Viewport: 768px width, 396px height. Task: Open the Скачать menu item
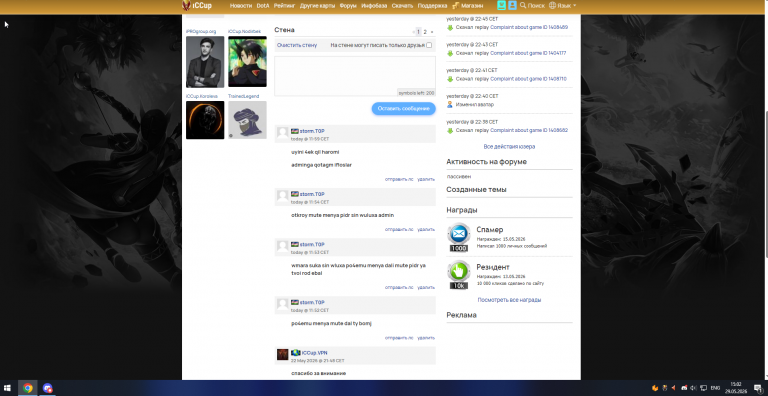pyautogui.click(x=402, y=5)
